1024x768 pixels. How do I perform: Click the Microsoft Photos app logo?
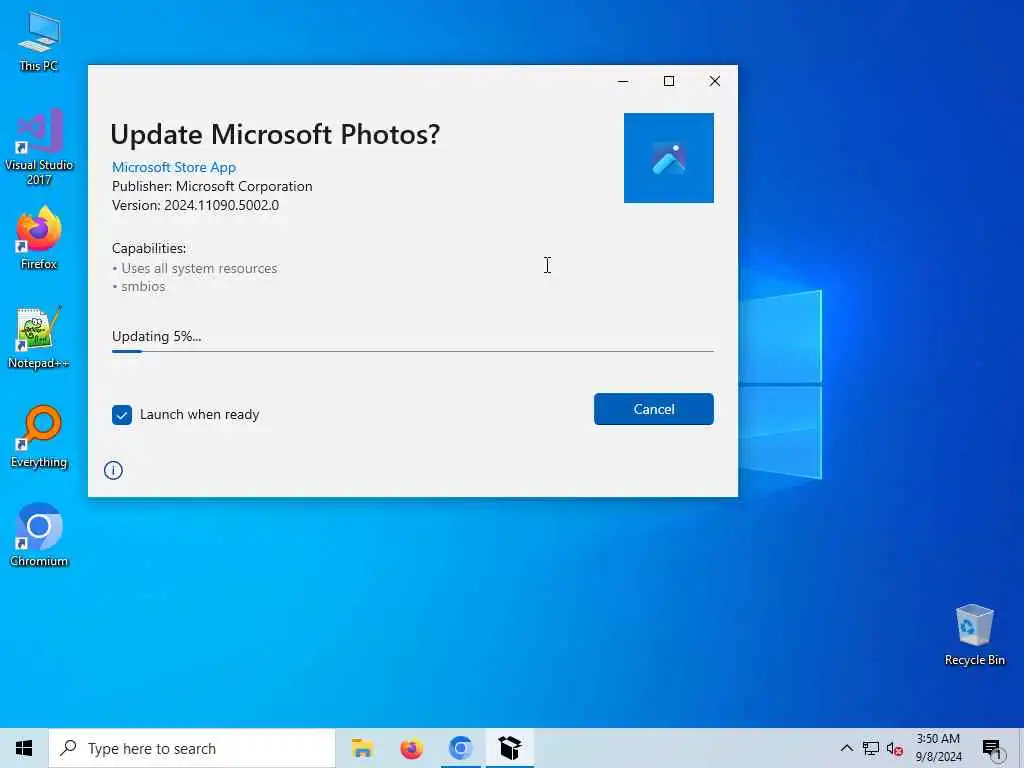669,158
